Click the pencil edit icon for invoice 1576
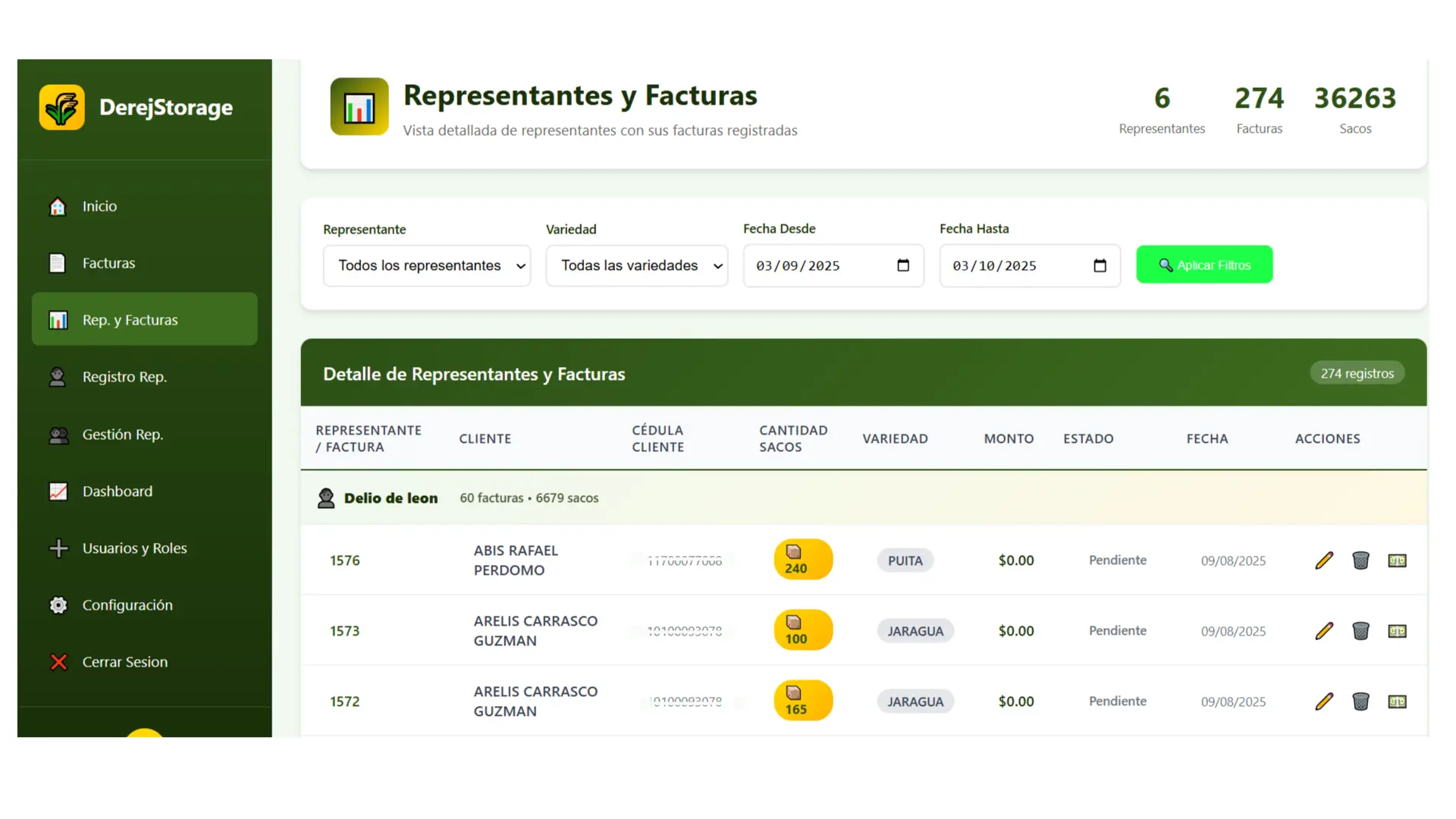 (x=1324, y=560)
